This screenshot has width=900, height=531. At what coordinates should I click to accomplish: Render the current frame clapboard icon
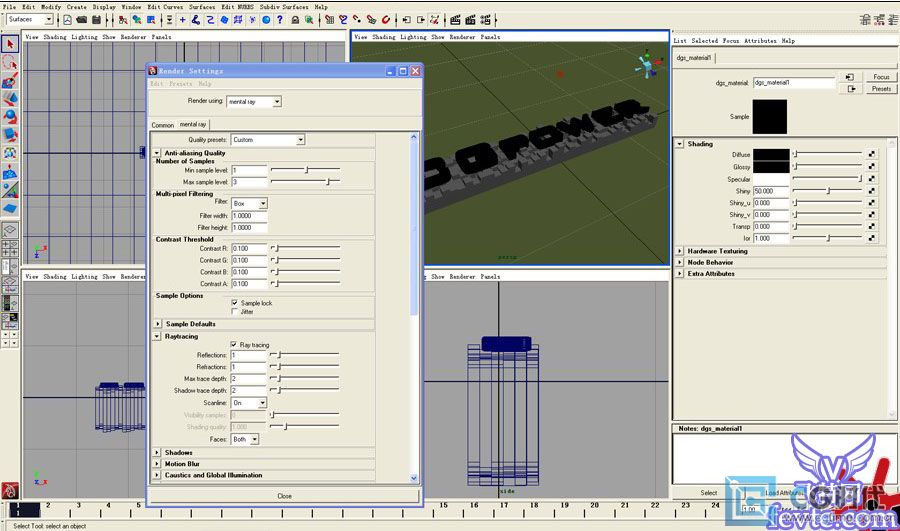point(455,20)
